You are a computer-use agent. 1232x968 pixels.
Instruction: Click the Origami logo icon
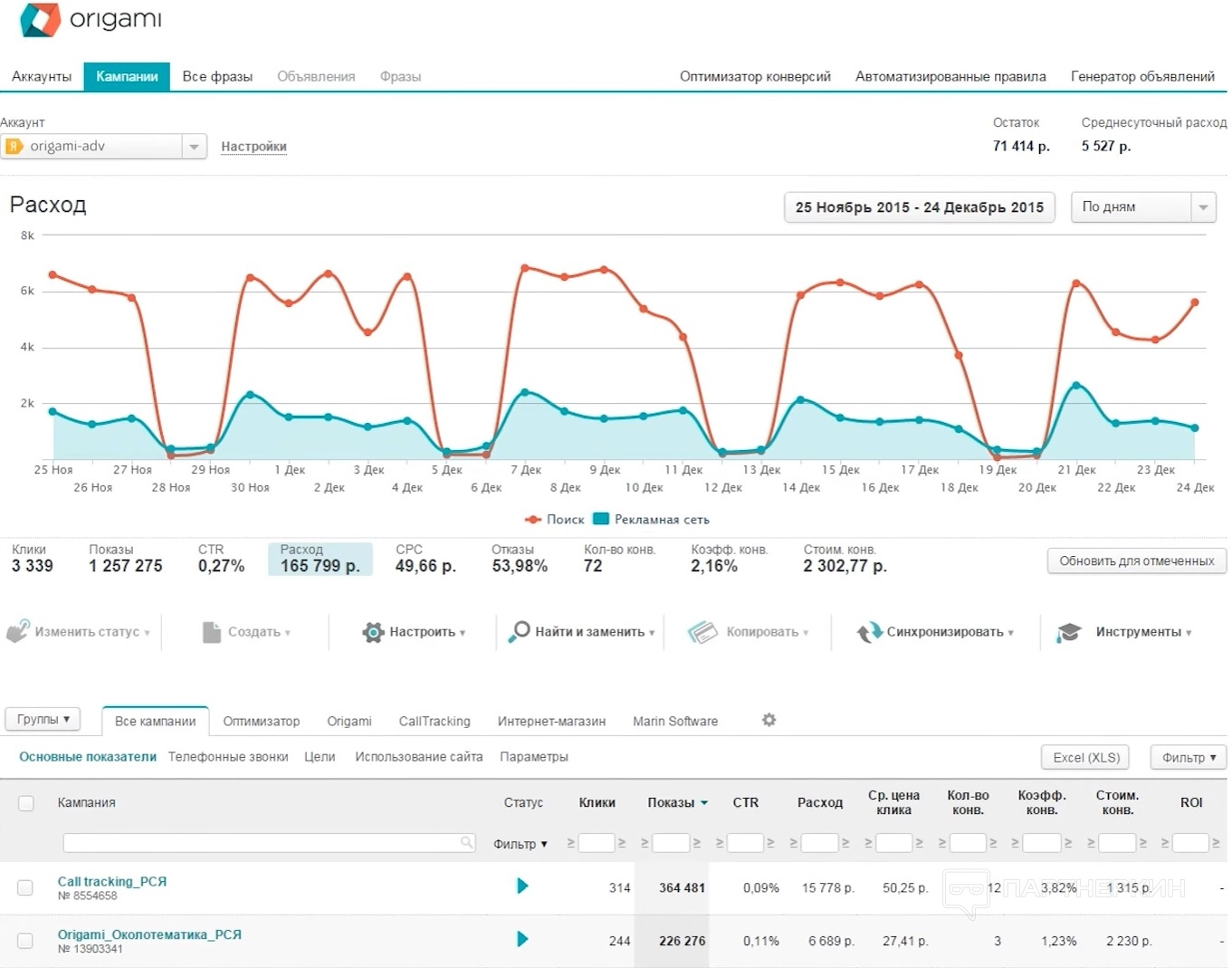point(40,20)
